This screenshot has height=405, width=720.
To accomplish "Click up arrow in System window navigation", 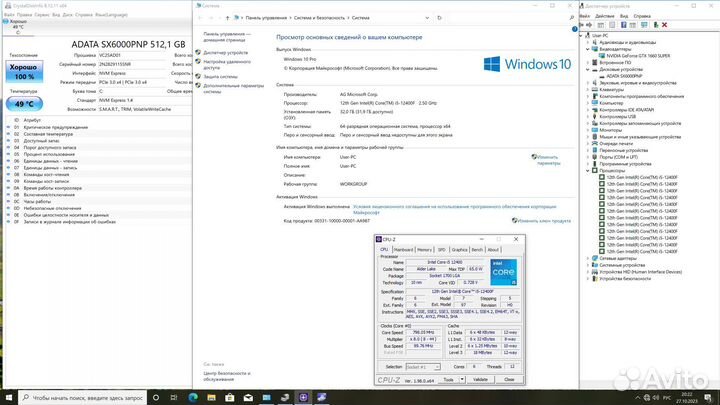I will (228, 18).
